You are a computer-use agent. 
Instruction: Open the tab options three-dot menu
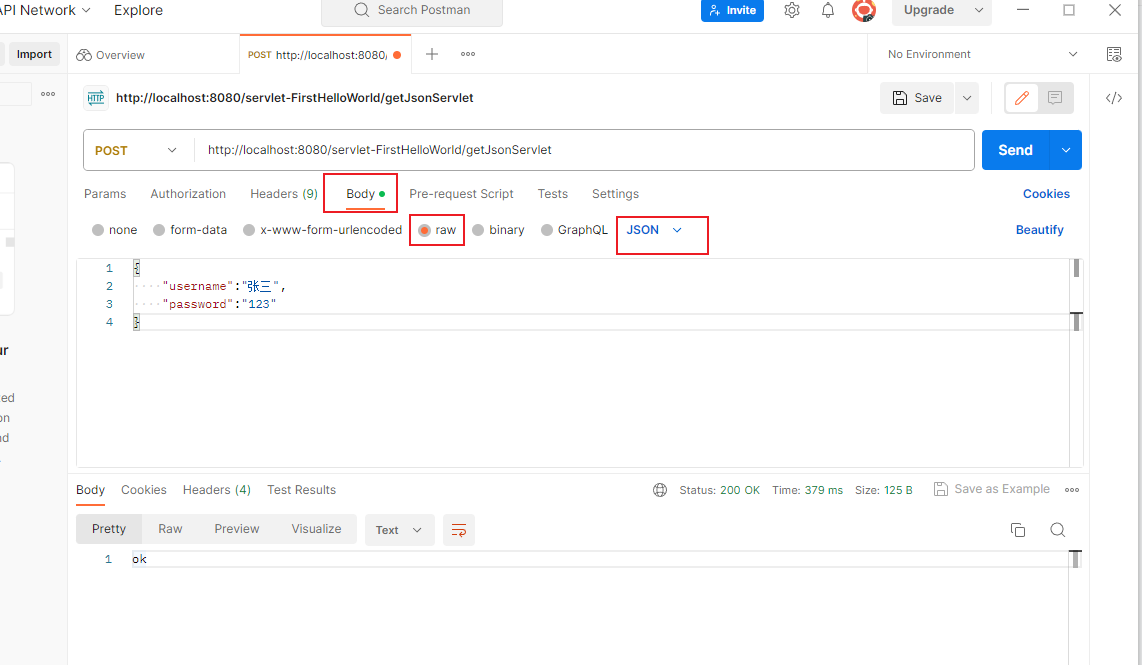(x=468, y=54)
